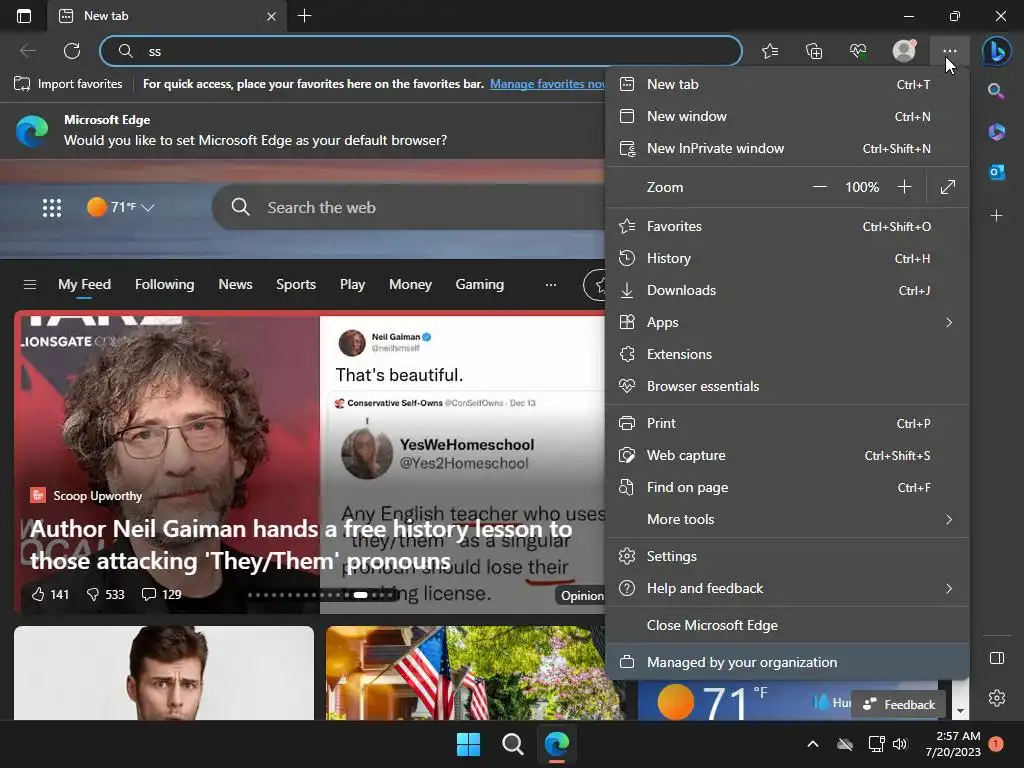Open Extensions from the menu
1024x768 pixels.
tap(787, 355)
